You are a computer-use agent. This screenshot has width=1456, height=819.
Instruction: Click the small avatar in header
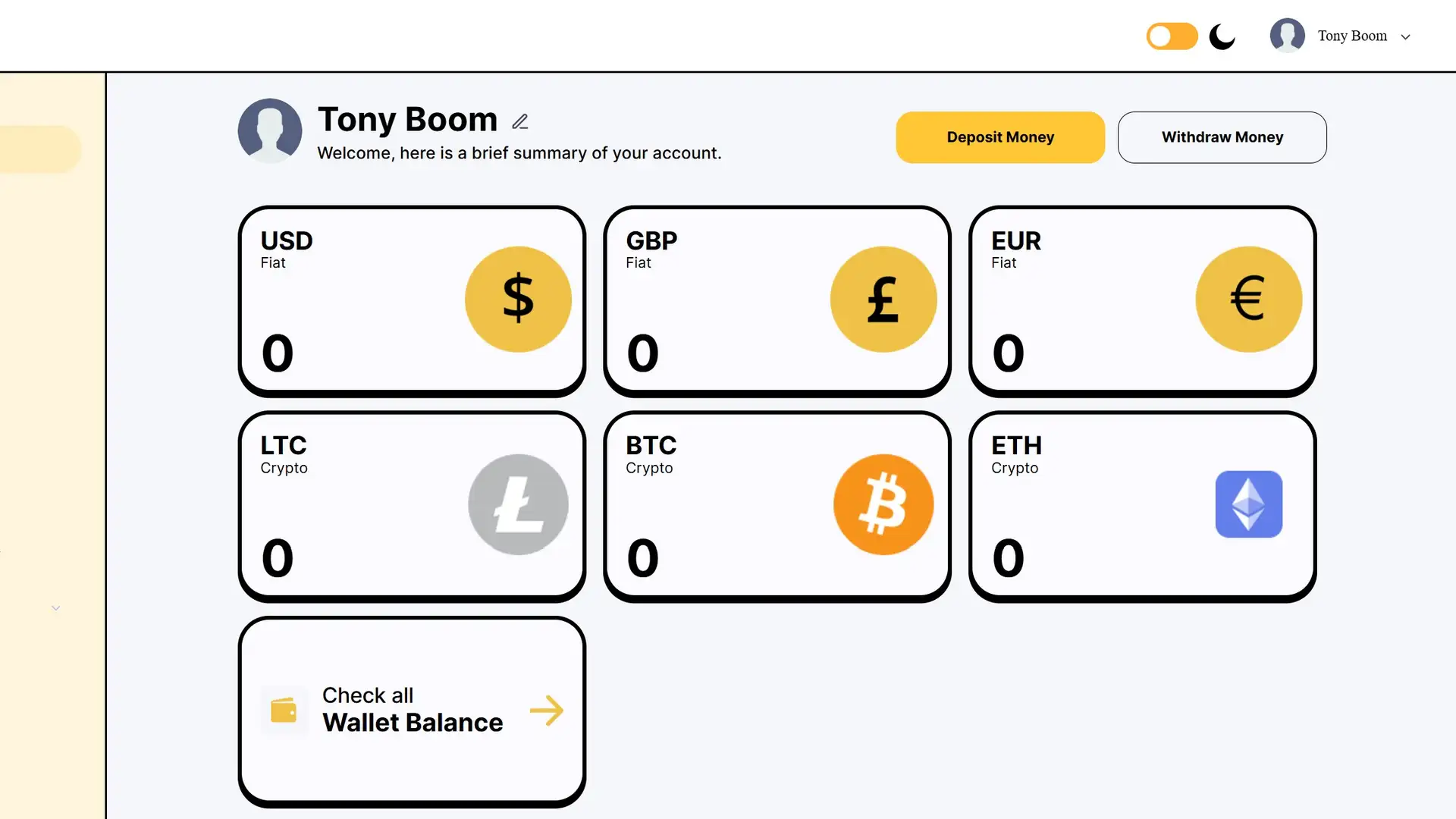point(1287,36)
